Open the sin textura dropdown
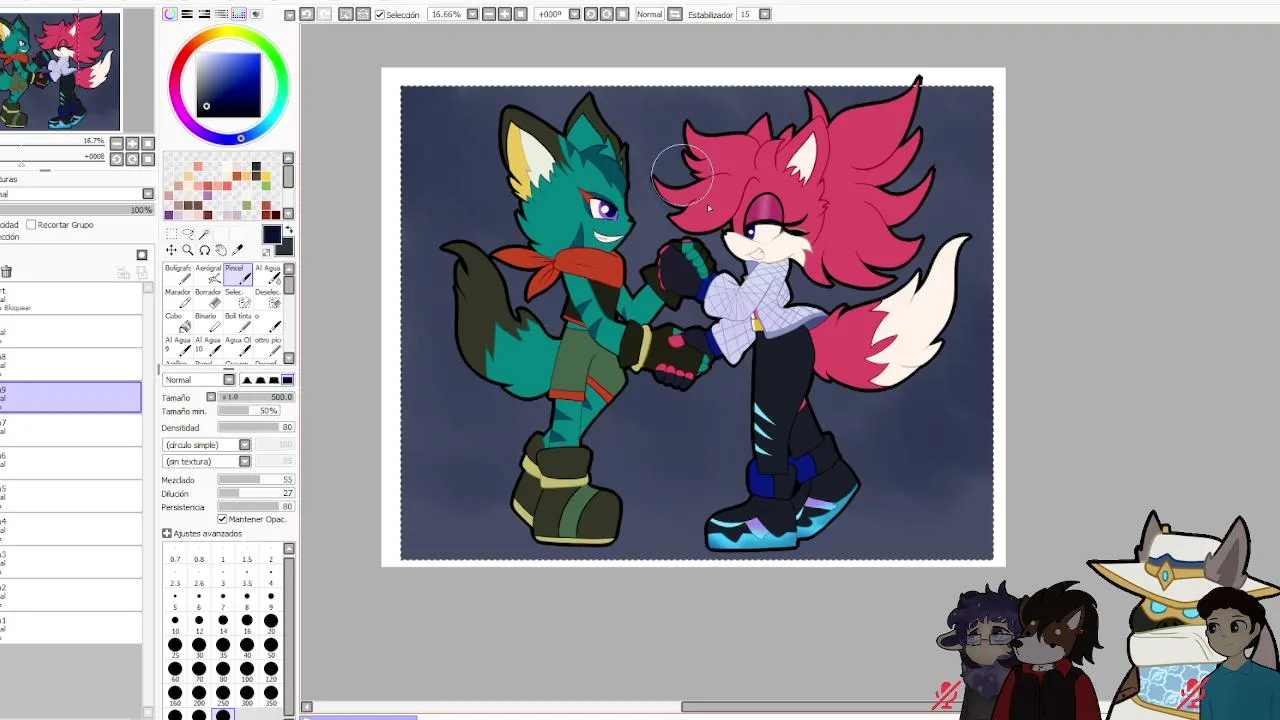 click(244, 462)
